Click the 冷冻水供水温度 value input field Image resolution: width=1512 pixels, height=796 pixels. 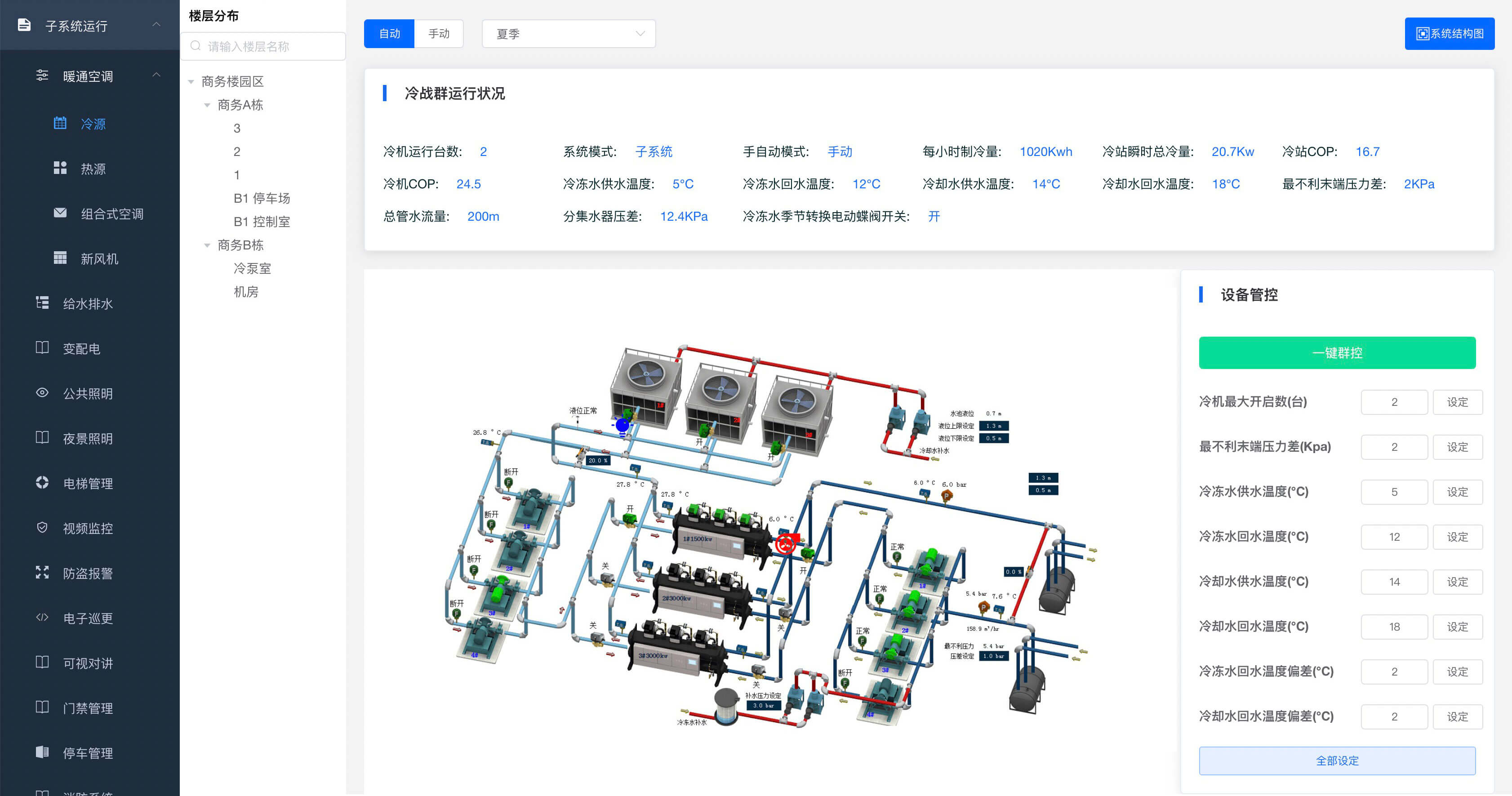pos(1394,492)
